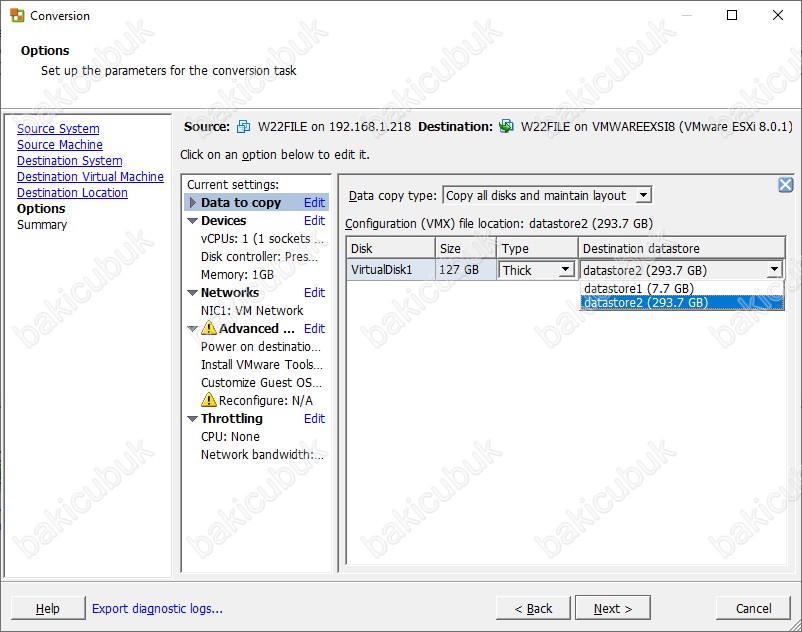Go to Source Machine step
The width and height of the screenshot is (802, 632).
tap(60, 145)
